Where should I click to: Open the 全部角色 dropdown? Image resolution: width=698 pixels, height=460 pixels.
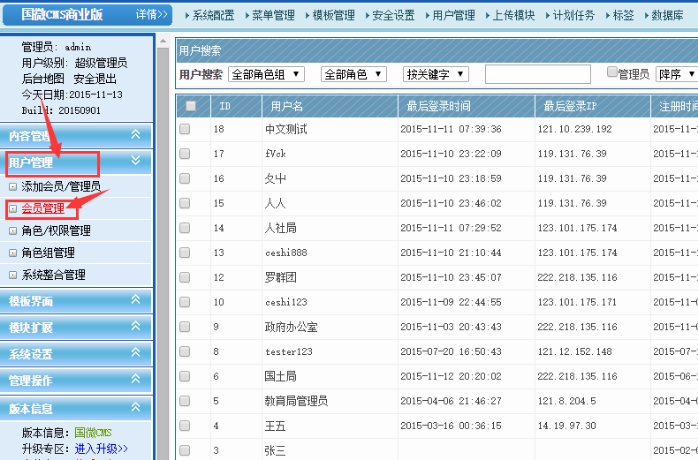coord(352,75)
